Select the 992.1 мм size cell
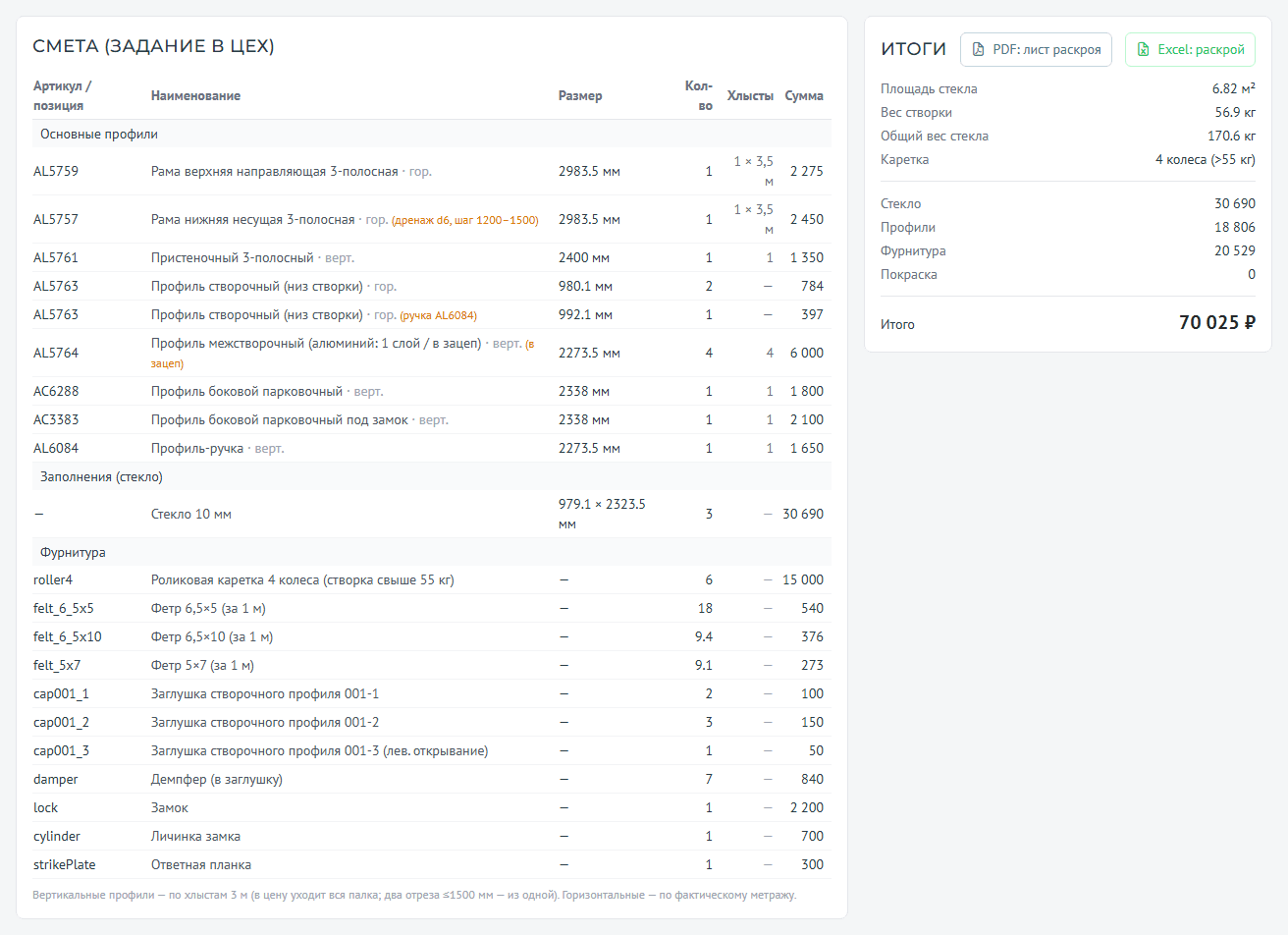The height and width of the screenshot is (935, 1288). (585, 314)
